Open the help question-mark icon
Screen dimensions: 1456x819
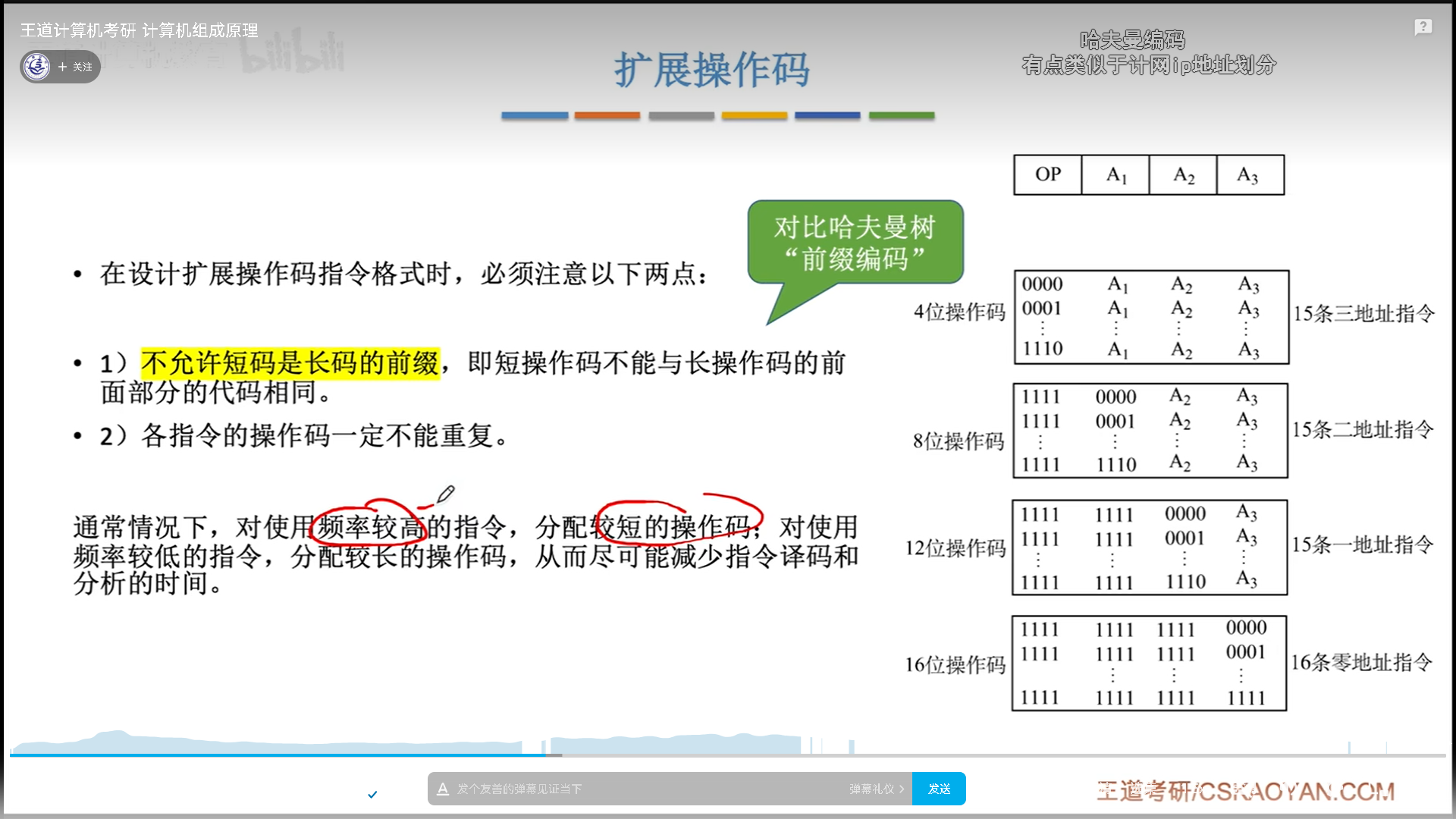tap(1423, 27)
